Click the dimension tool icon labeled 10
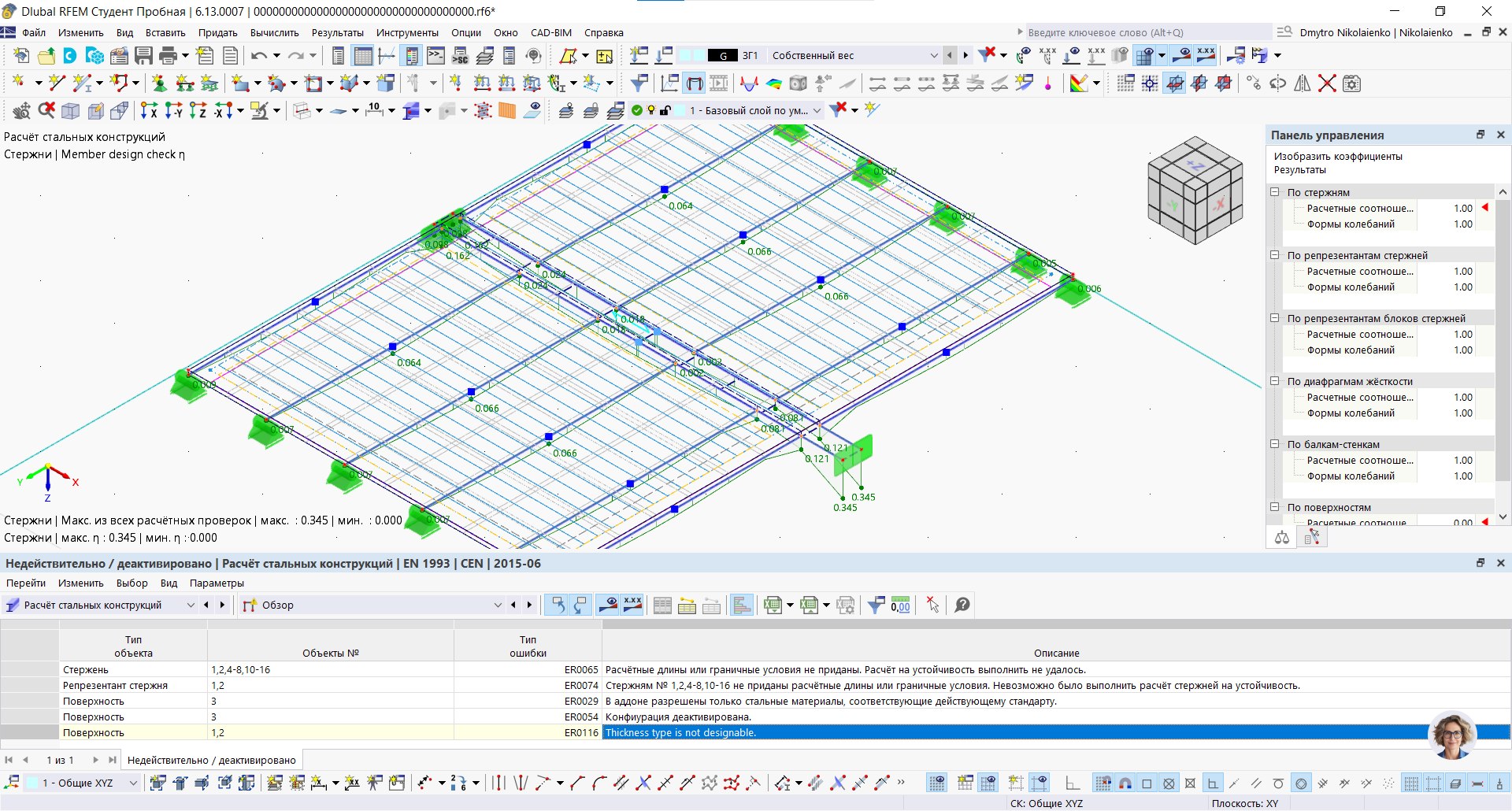 pyautogui.click(x=375, y=111)
